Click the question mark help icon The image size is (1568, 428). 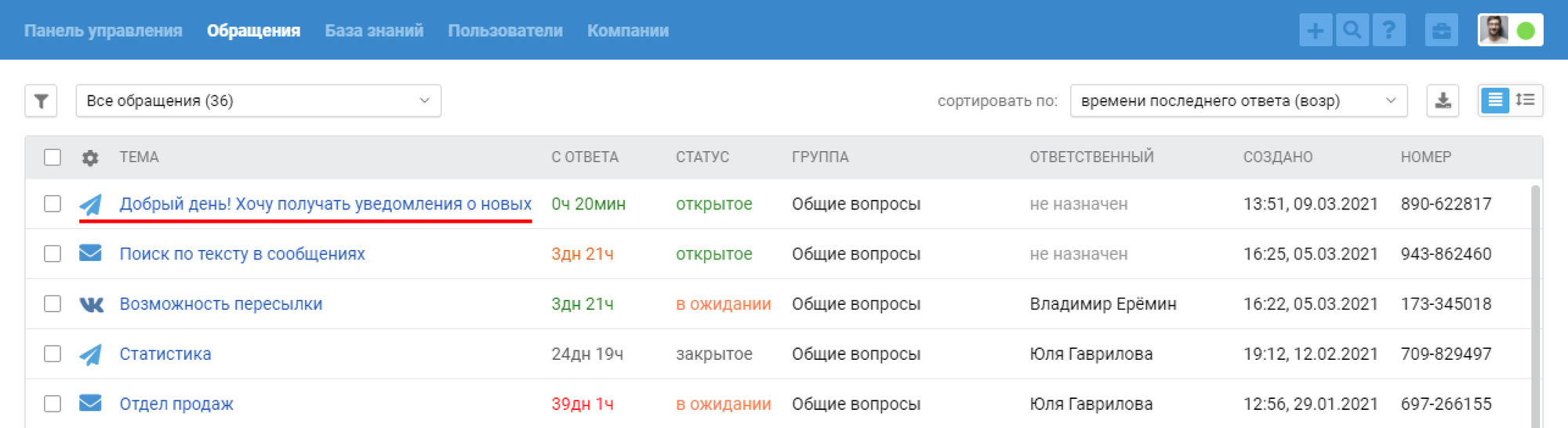coord(1388,31)
